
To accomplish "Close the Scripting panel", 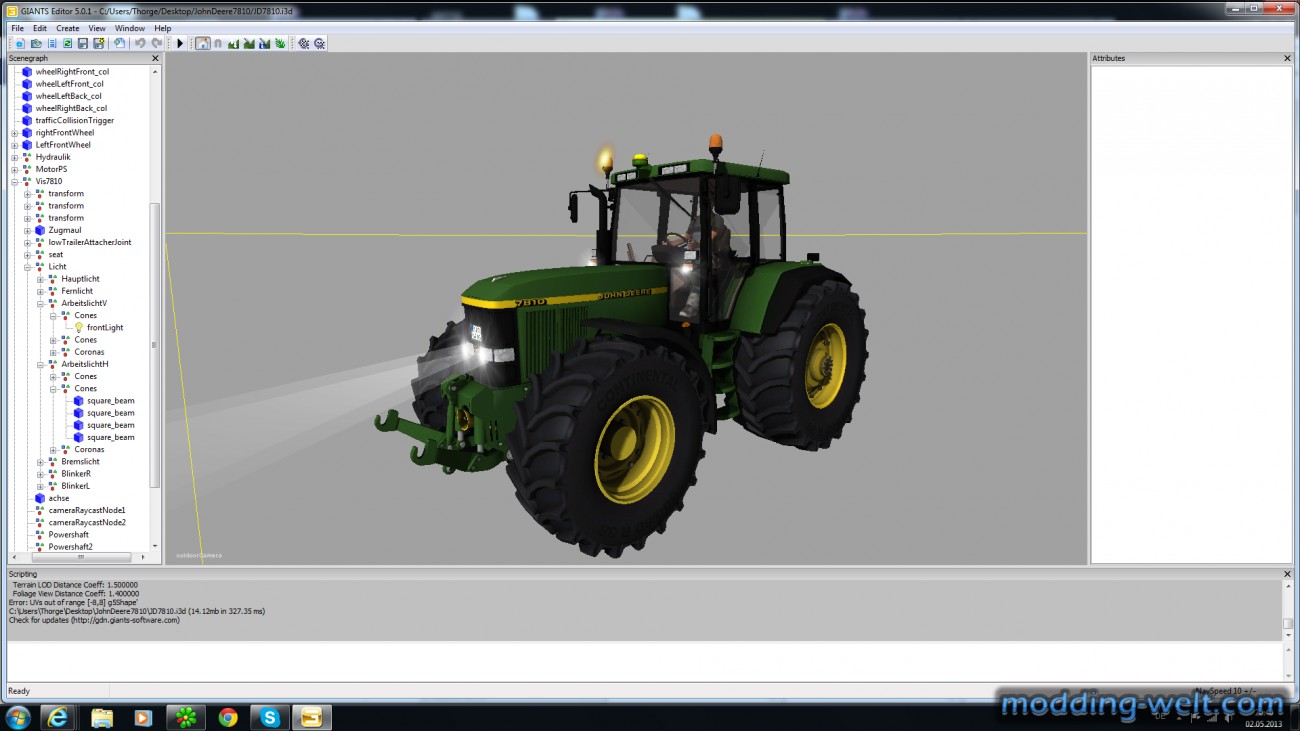I will 1287,574.
